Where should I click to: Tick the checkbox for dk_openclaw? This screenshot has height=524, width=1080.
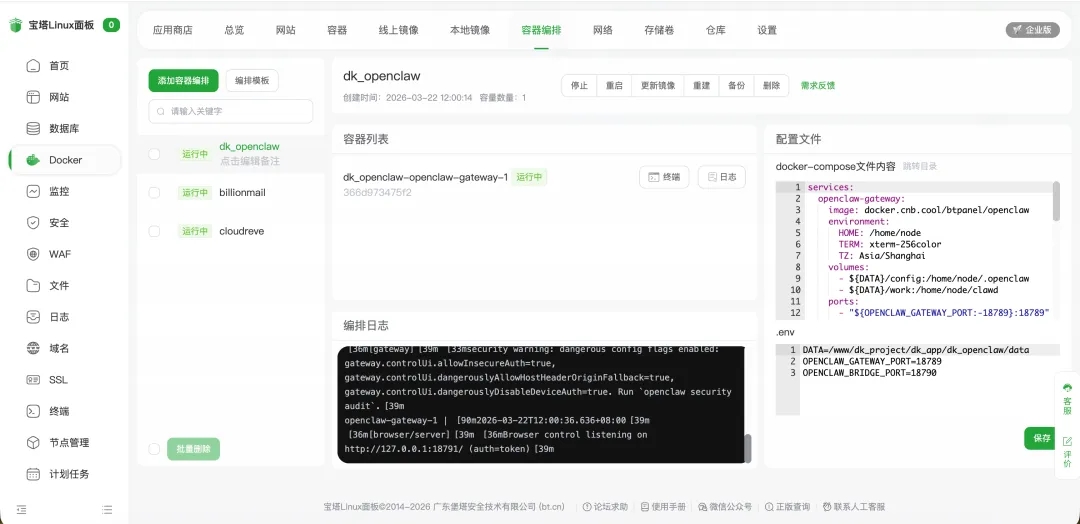point(154,154)
